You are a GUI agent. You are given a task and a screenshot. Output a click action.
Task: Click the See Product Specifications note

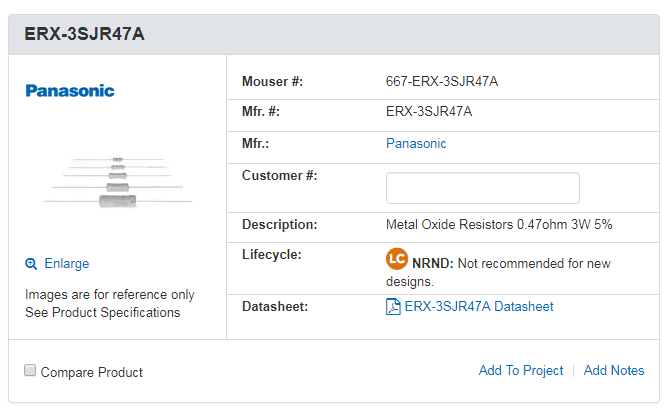pyautogui.click(x=102, y=312)
